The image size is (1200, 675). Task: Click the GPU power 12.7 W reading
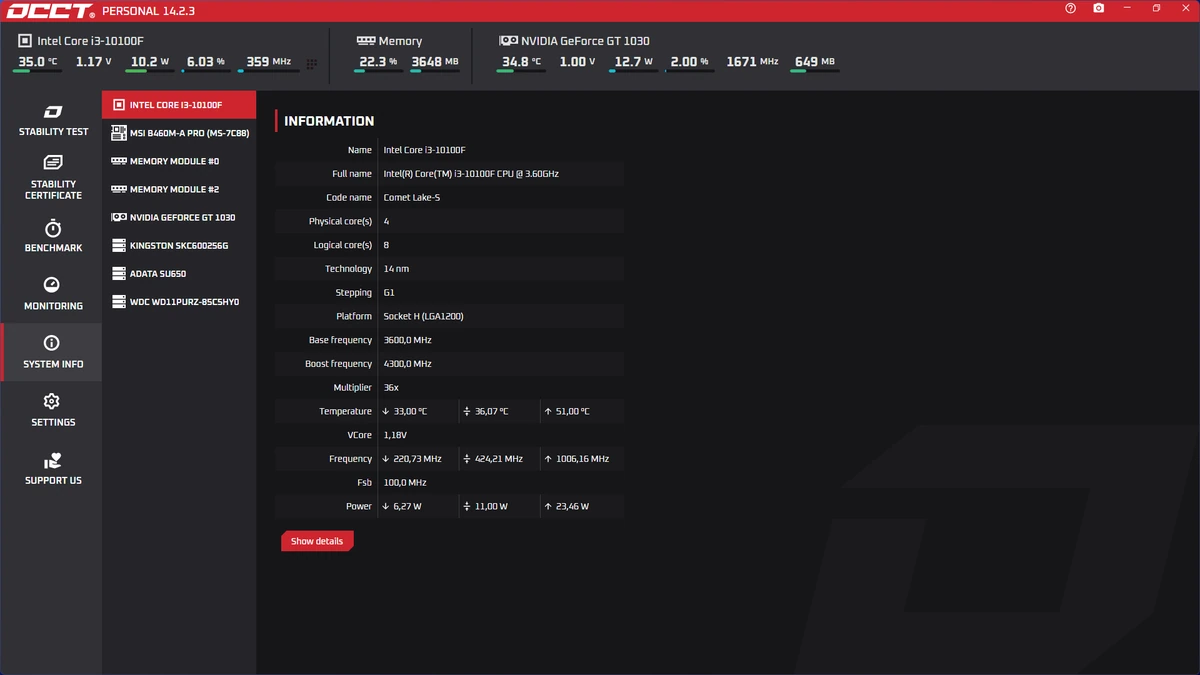coord(634,62)
